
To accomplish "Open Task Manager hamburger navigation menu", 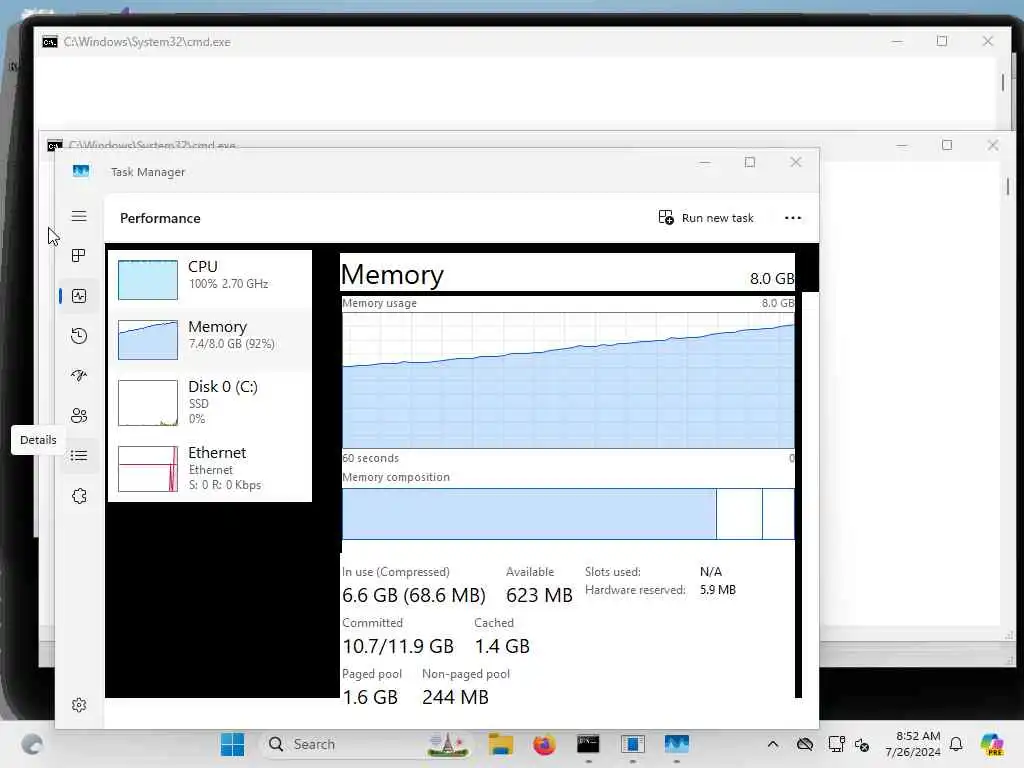I will (79, 216).
